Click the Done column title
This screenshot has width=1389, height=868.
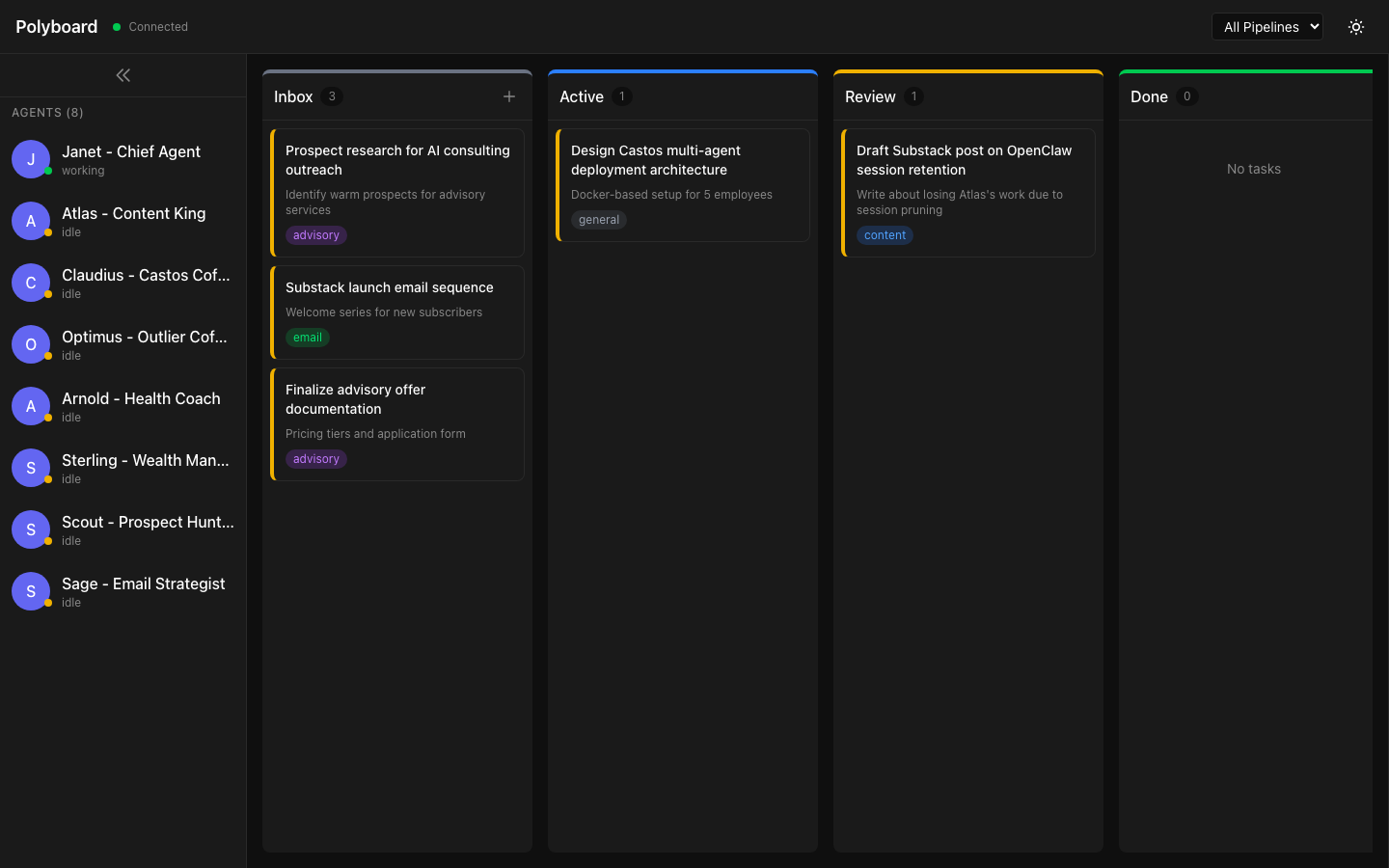[1149, 96]
